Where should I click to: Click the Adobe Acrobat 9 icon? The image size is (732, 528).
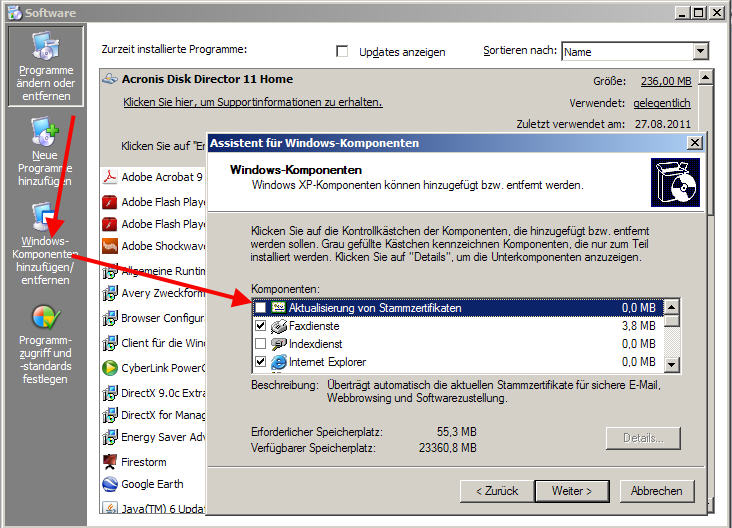pyautogui.click(x=110, y=177)
